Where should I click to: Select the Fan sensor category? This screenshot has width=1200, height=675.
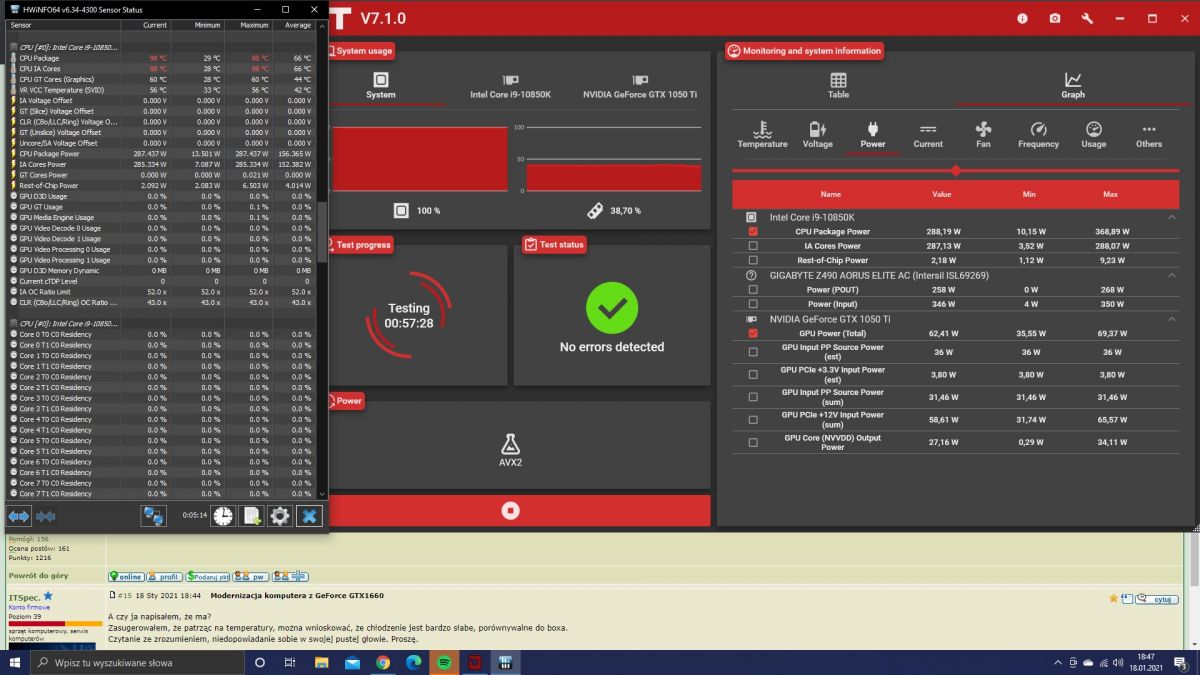tap(983, 135)
